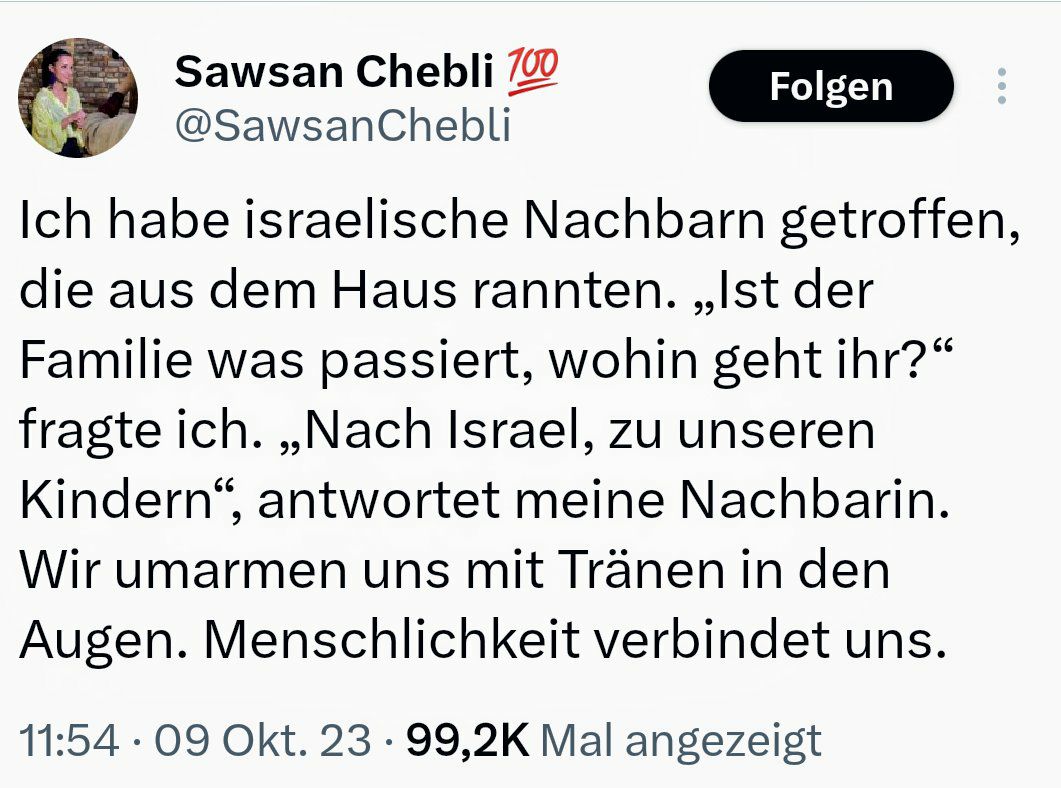
Task: Click the @SawsanChebli handle
Action: (343, 126)
